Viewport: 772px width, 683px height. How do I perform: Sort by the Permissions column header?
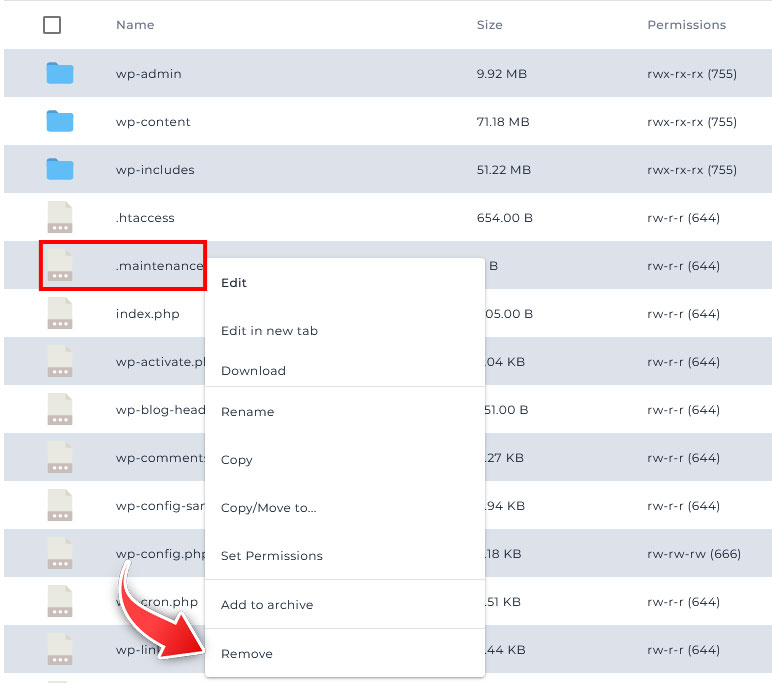pos(686,25)
